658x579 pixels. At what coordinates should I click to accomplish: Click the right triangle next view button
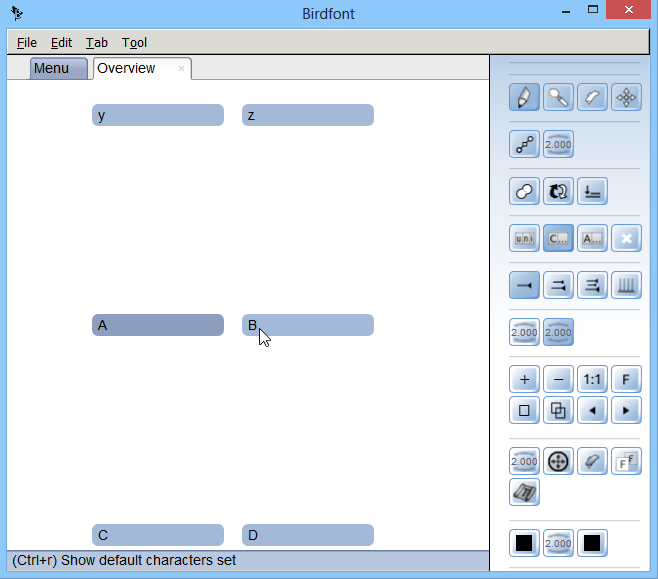626,410
